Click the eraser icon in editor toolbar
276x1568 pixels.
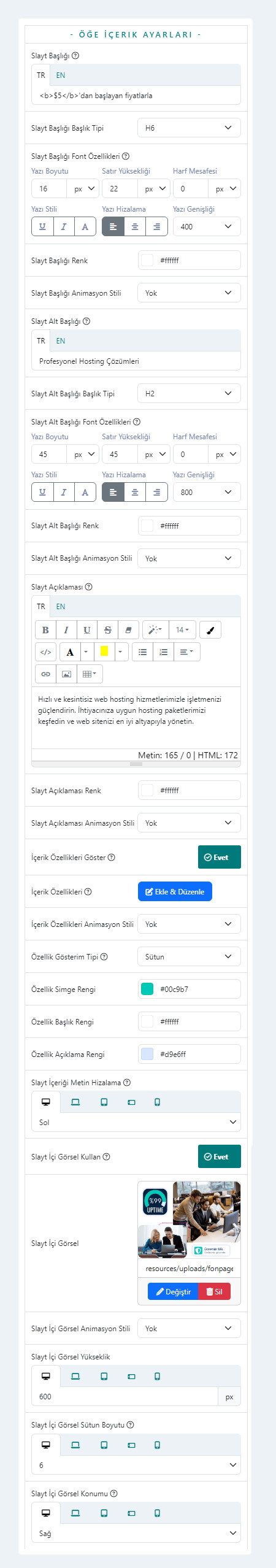pos(128,629)
